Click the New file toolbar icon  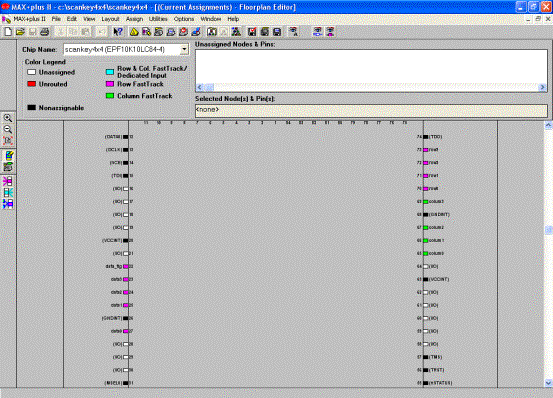tap(8, 32)
